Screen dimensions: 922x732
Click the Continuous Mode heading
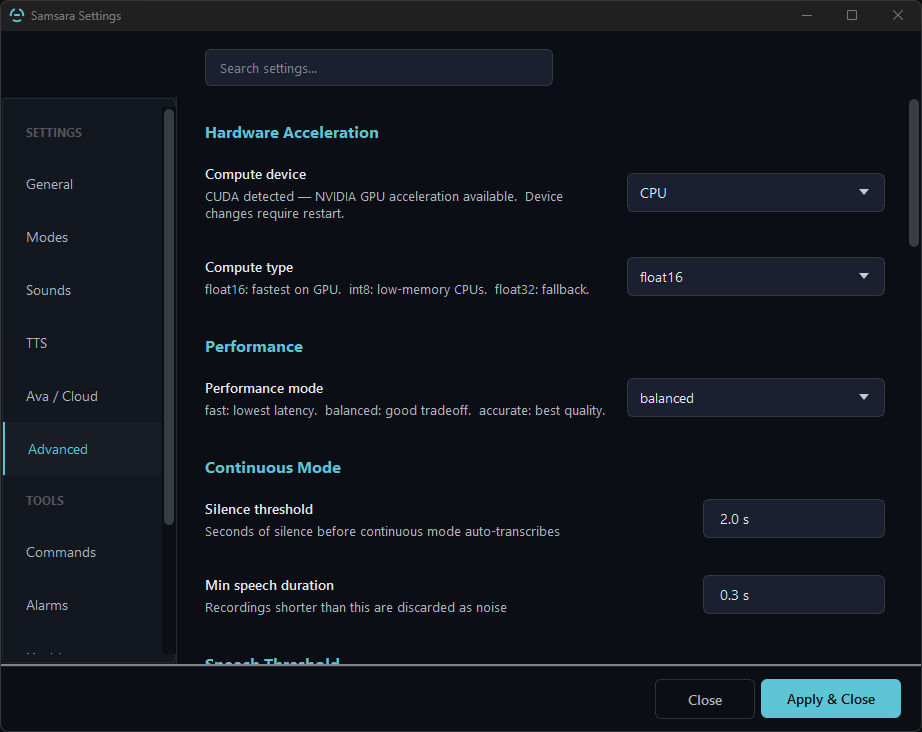273,467
